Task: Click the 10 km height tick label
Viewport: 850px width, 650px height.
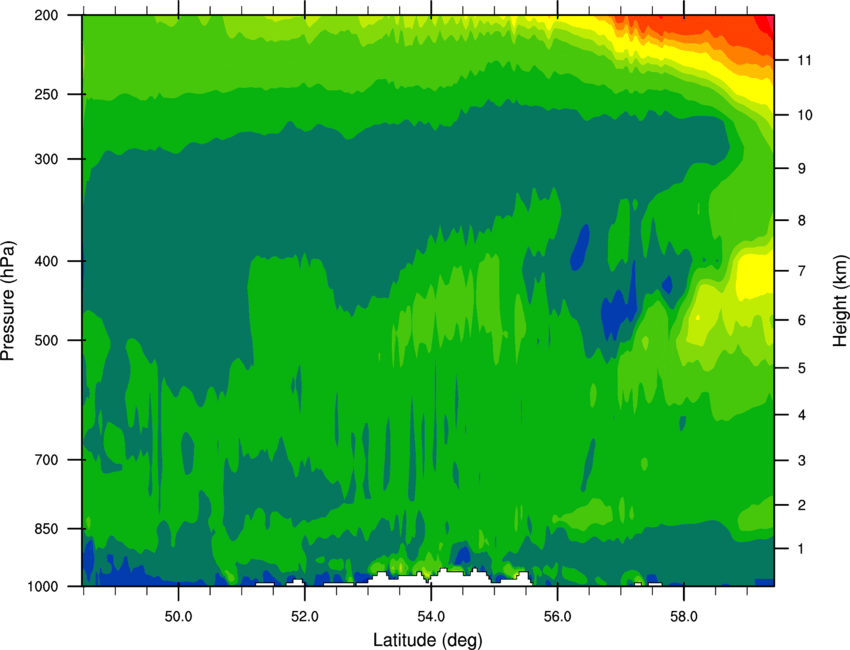Action: click(804, 115)
